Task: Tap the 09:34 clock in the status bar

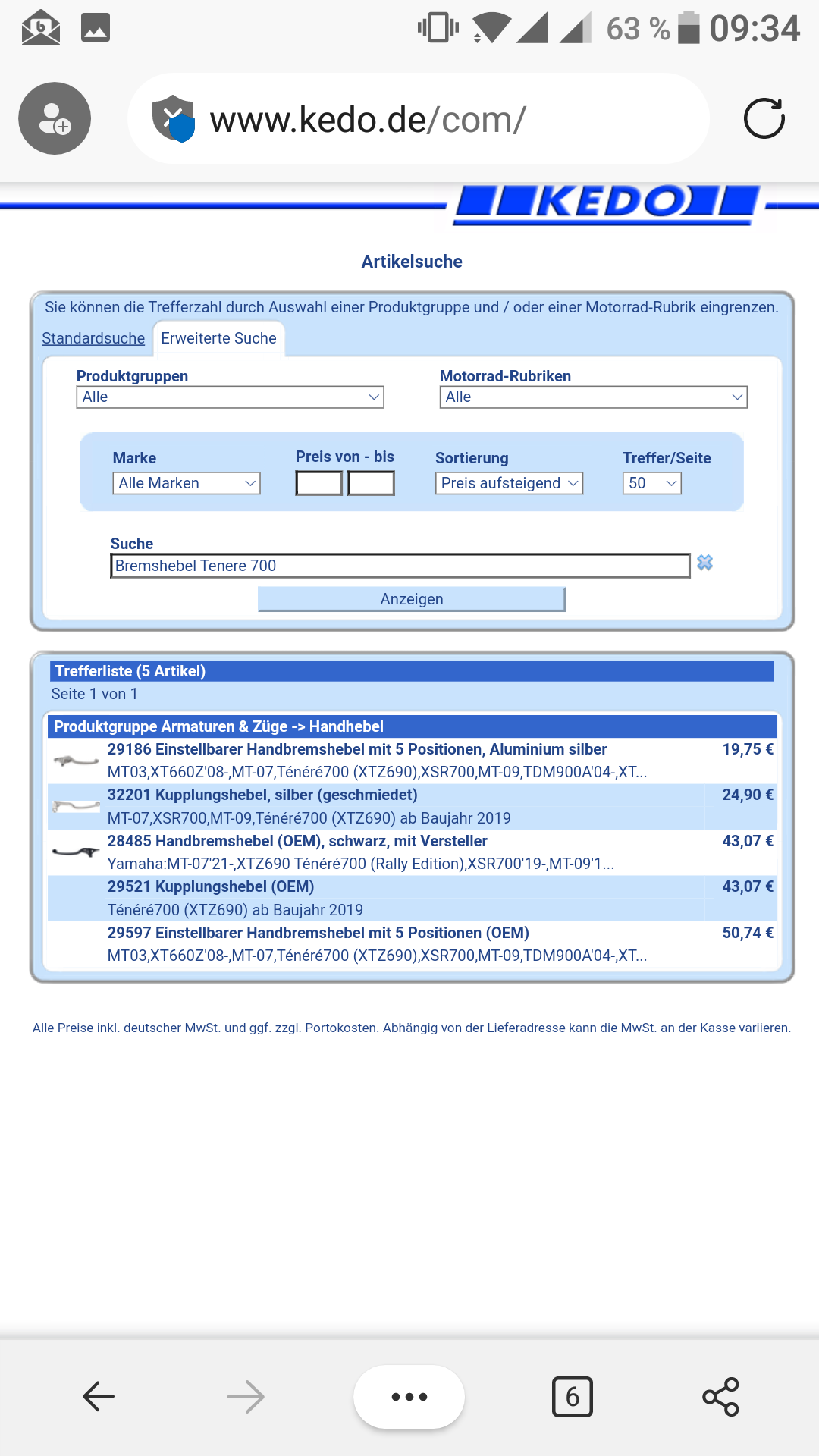Action: coord(755,28)
